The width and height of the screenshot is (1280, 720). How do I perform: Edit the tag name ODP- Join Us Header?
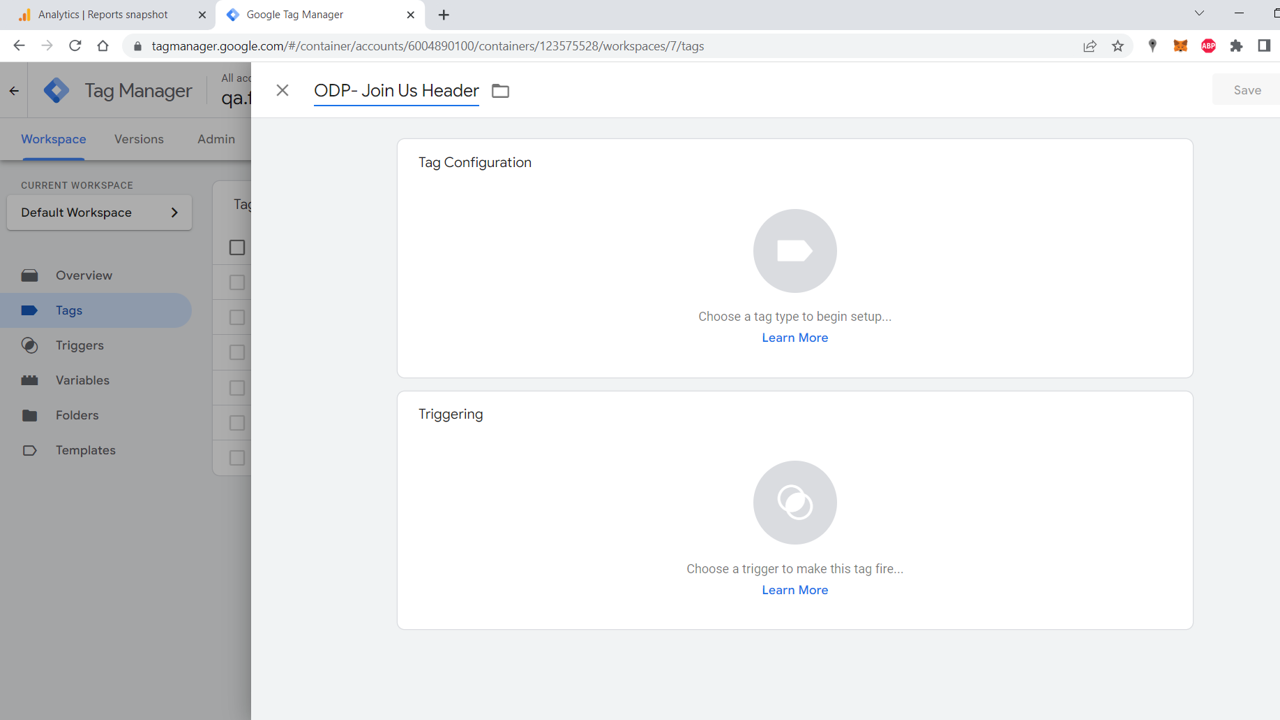coord(396,90)
